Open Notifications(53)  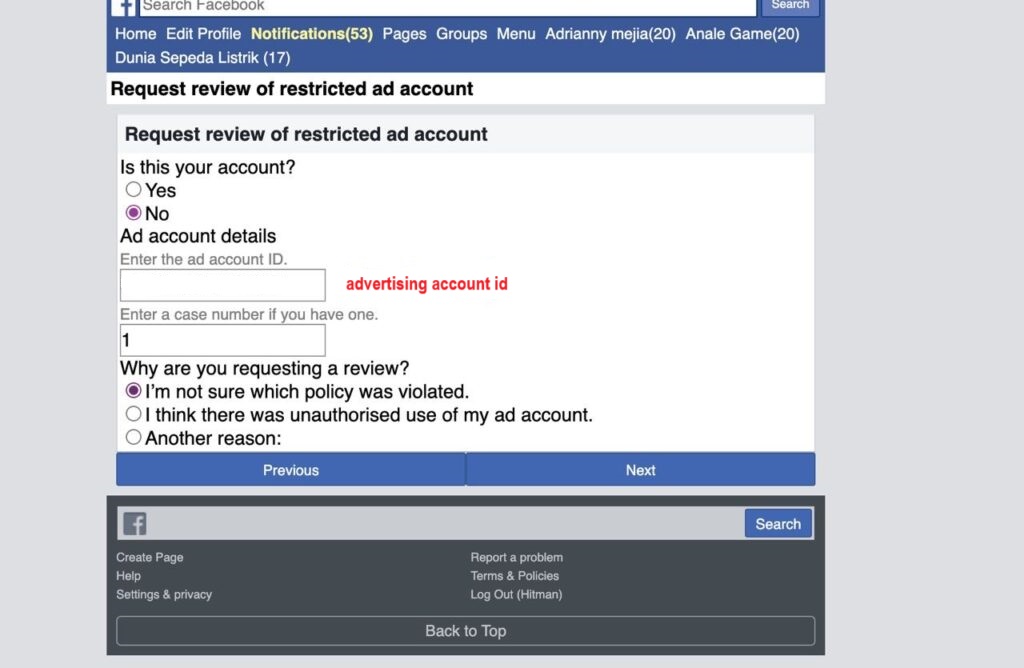(312, 34)
